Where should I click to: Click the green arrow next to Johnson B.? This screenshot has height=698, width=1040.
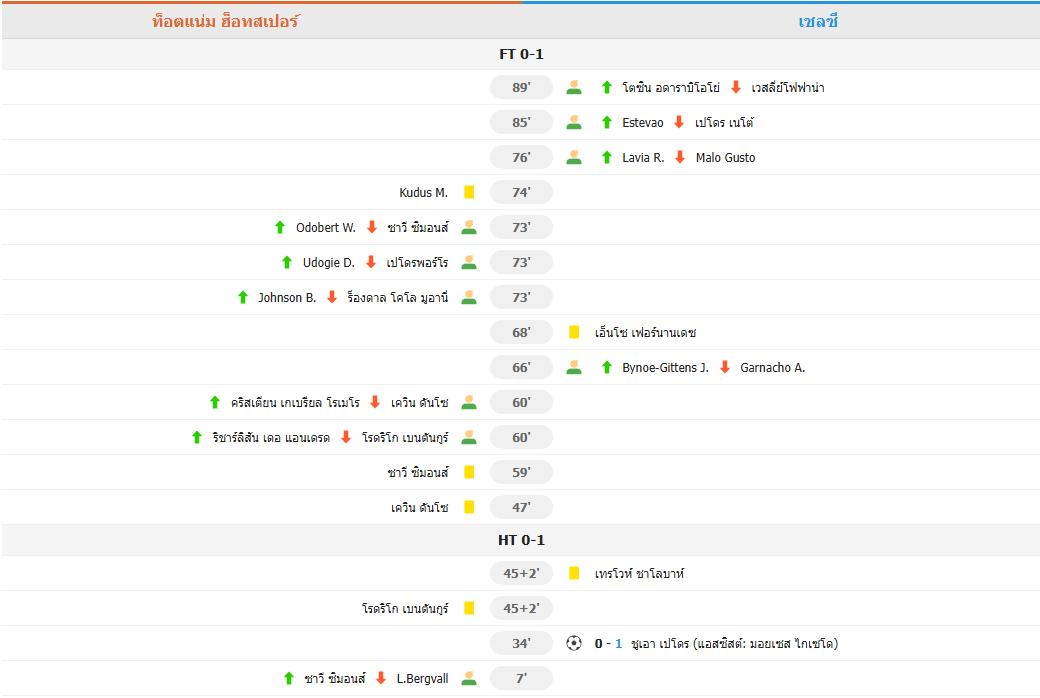(242, 297)
